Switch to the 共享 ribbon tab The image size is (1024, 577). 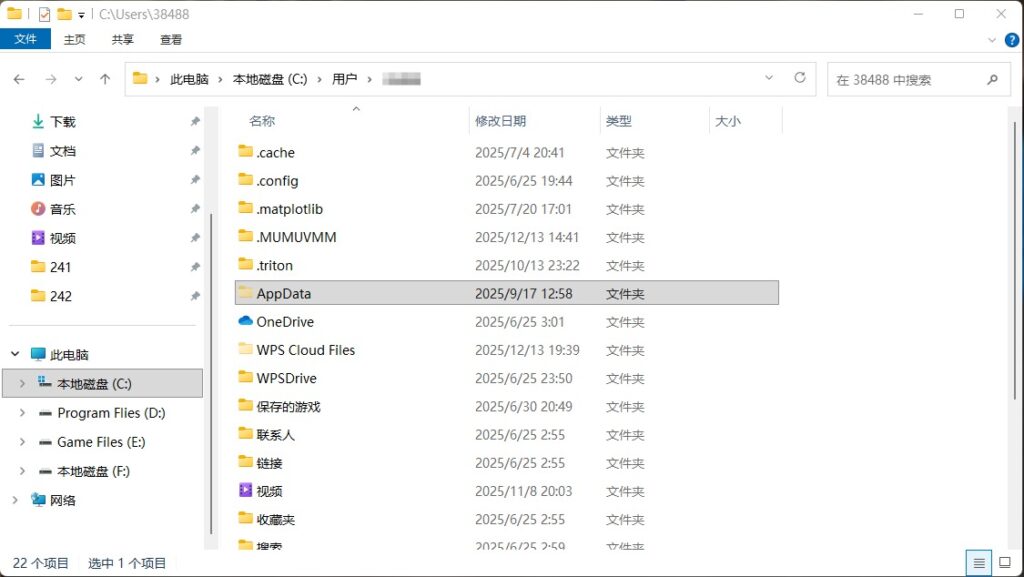[123, 40]
